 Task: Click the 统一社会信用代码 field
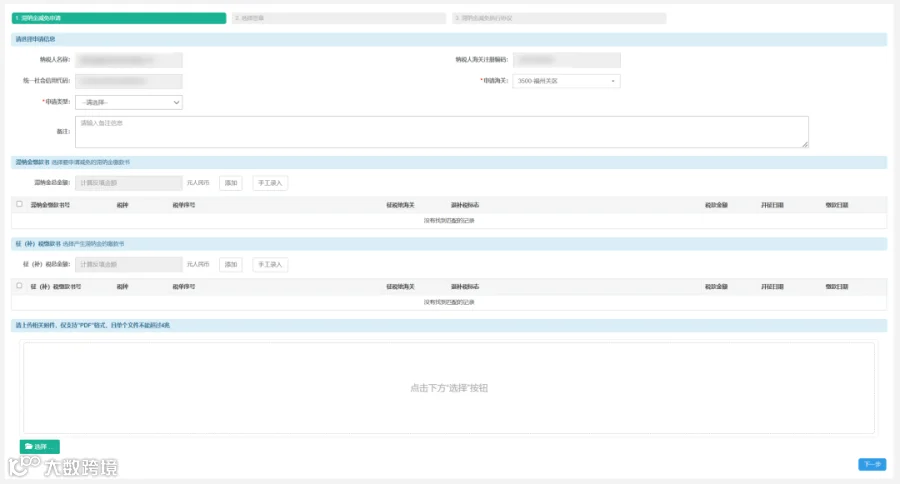129,81
